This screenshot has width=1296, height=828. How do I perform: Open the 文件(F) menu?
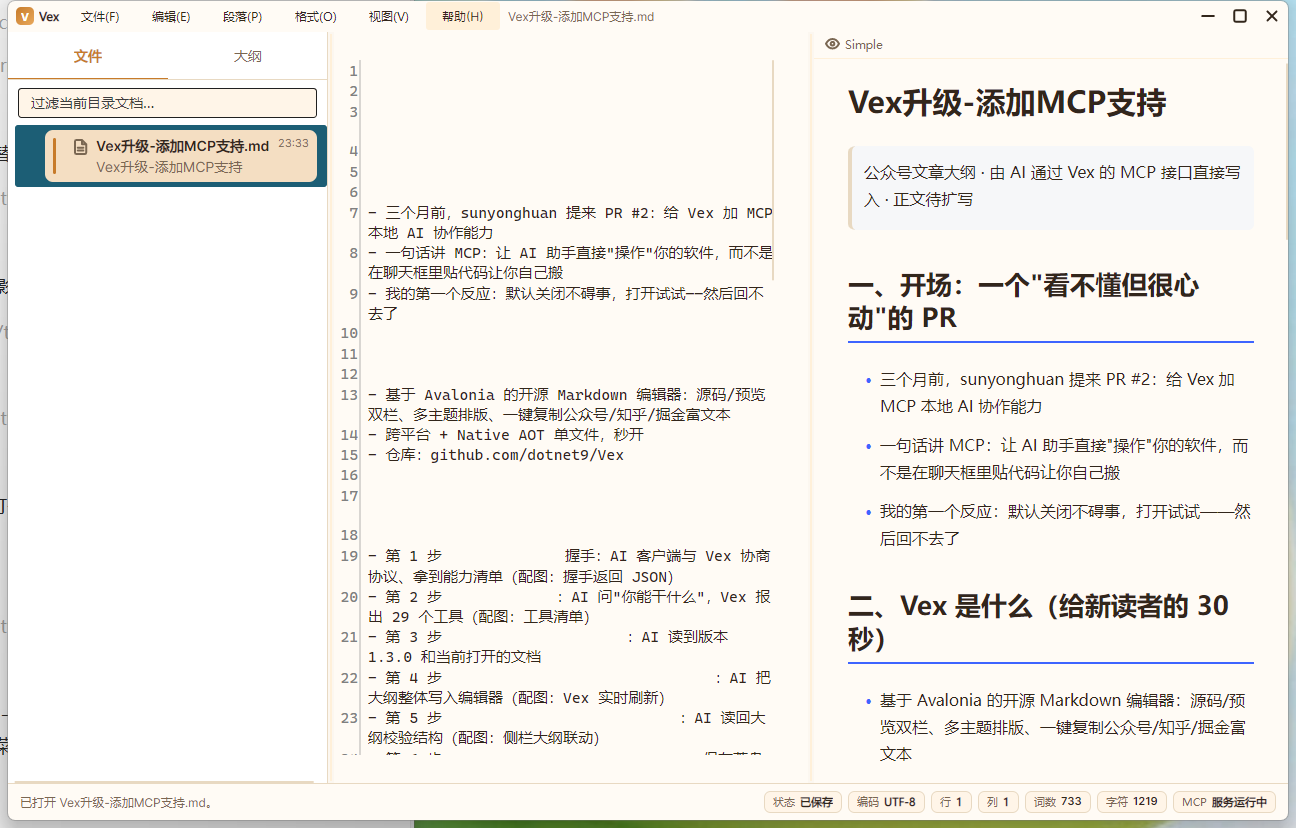tap(100, 16)
